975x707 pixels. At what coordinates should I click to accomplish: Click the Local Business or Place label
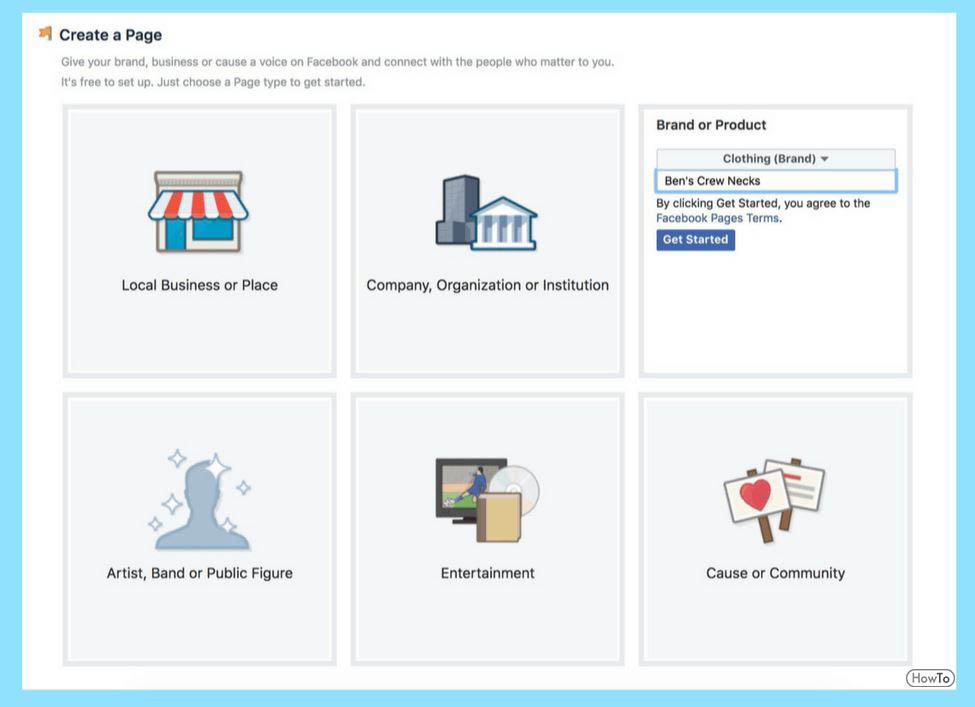tap(200, 285)
